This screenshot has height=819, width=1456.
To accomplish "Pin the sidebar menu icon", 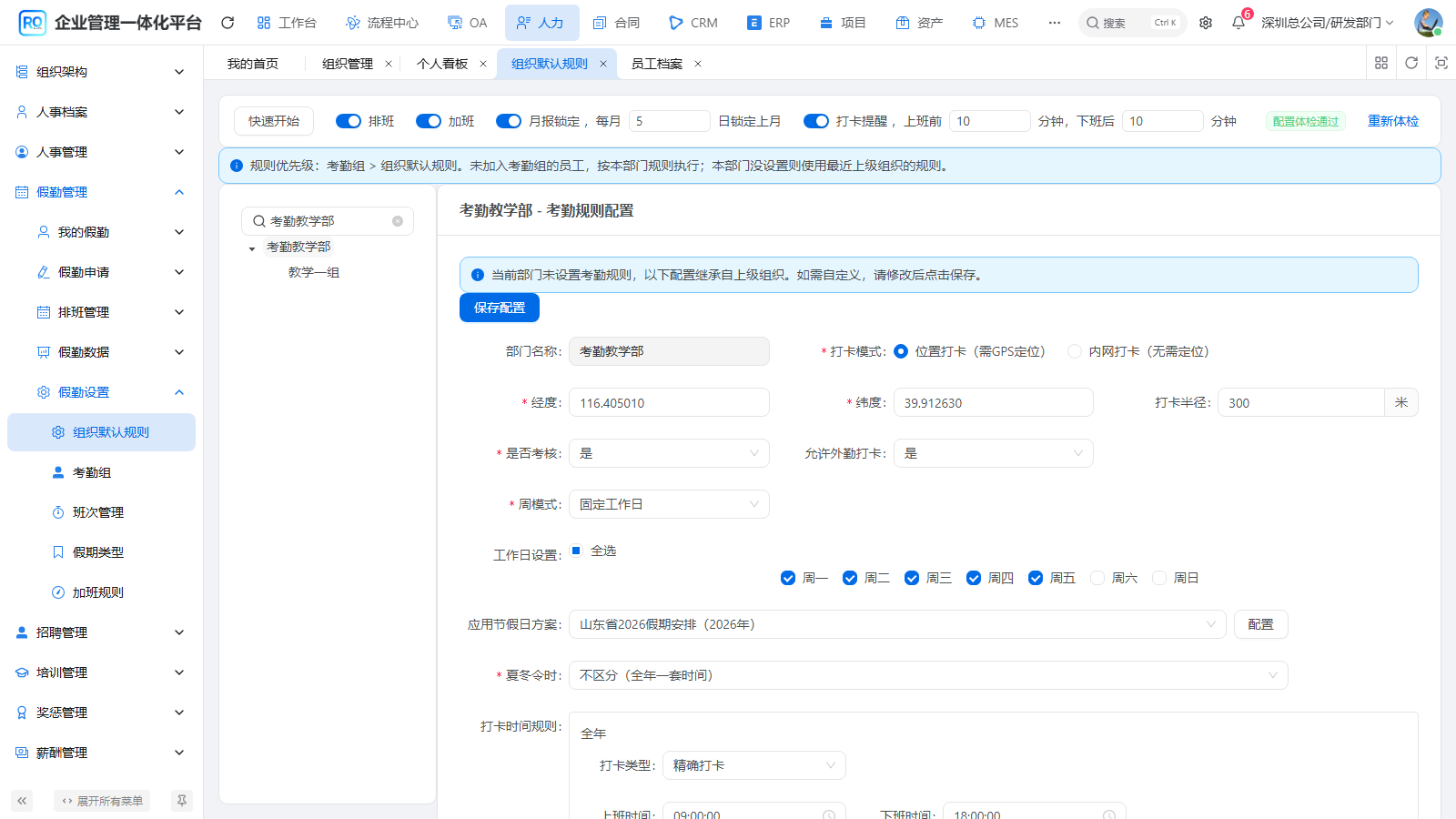I will pos(182,801).
